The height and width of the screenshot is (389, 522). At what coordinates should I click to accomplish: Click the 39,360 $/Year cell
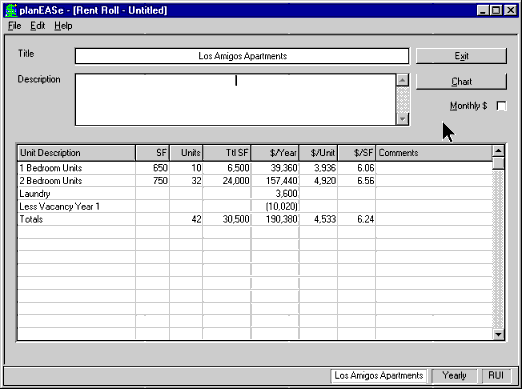(275, 168)
